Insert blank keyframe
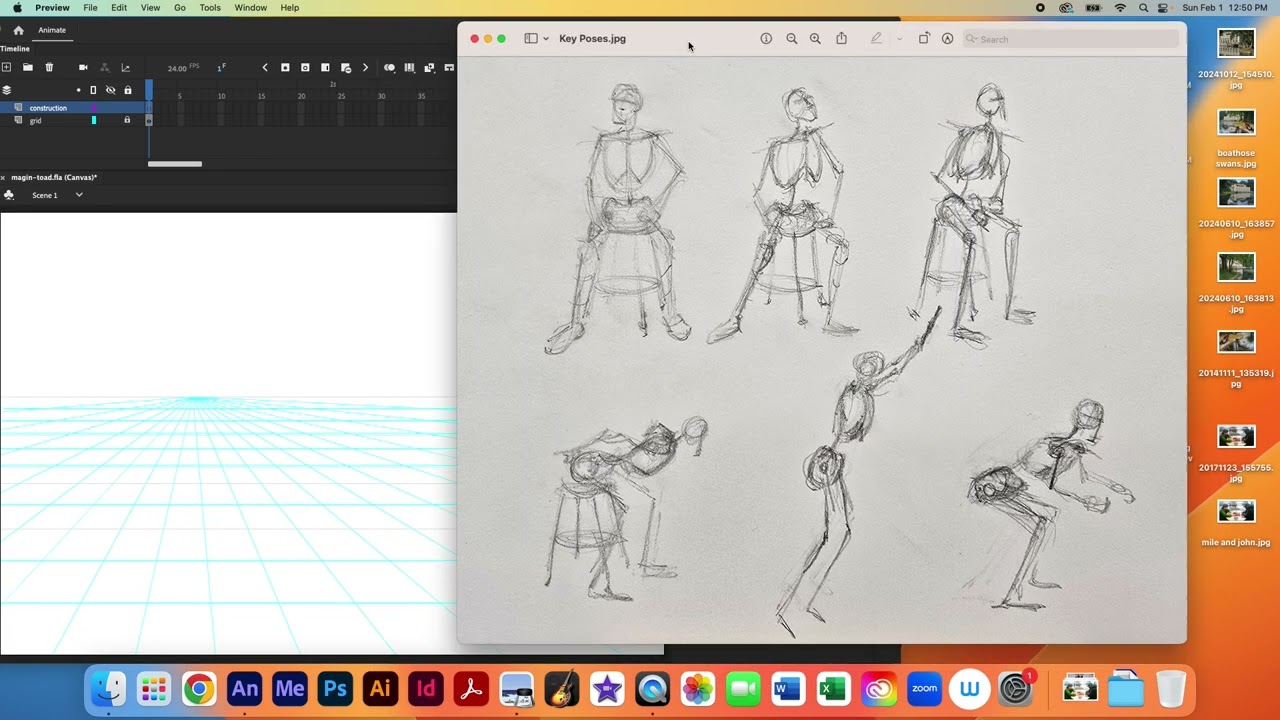 [x=305, y=67]
